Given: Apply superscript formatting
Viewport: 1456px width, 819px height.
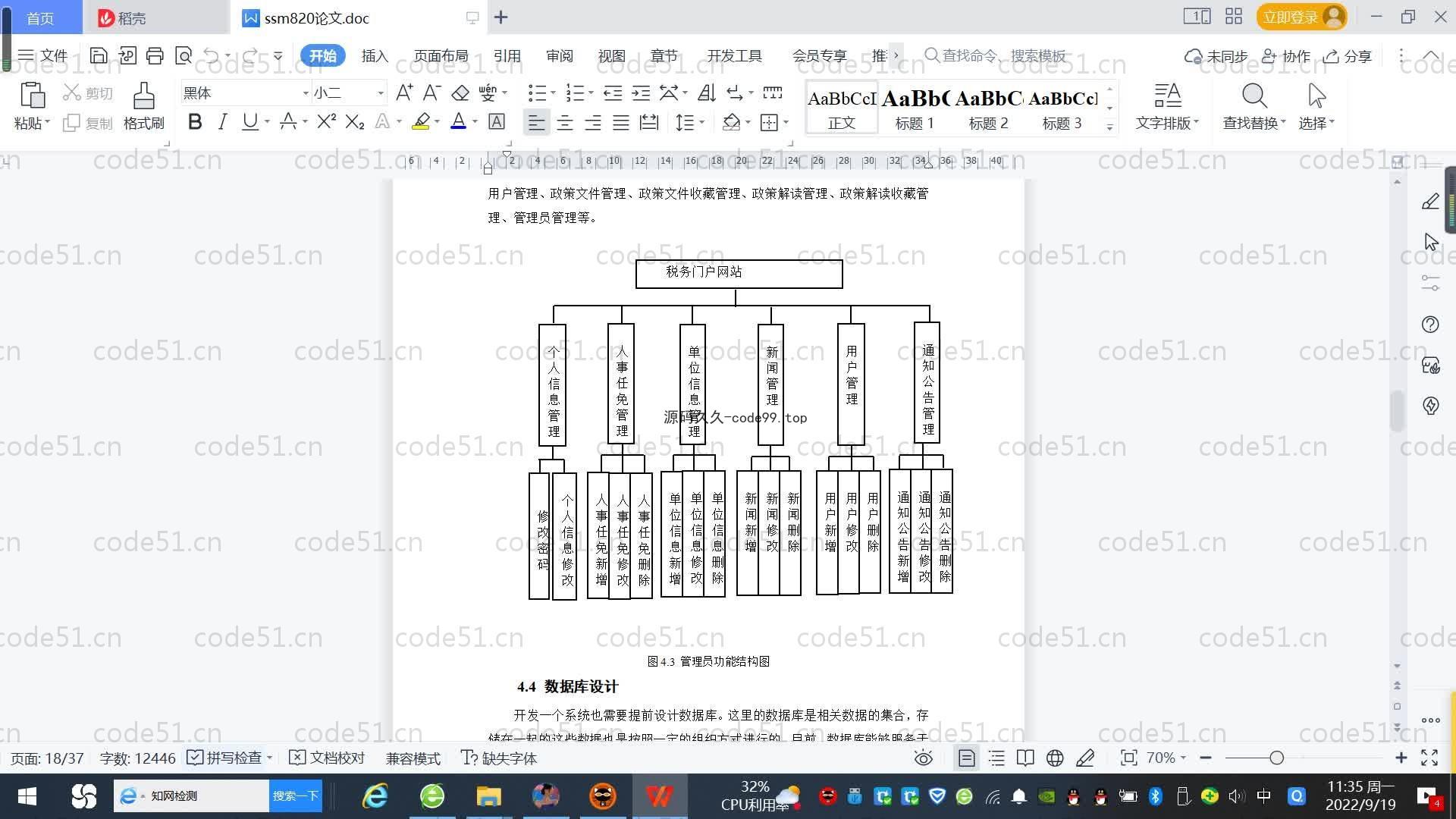Looking at the screenshot, I should click(327, 122).
